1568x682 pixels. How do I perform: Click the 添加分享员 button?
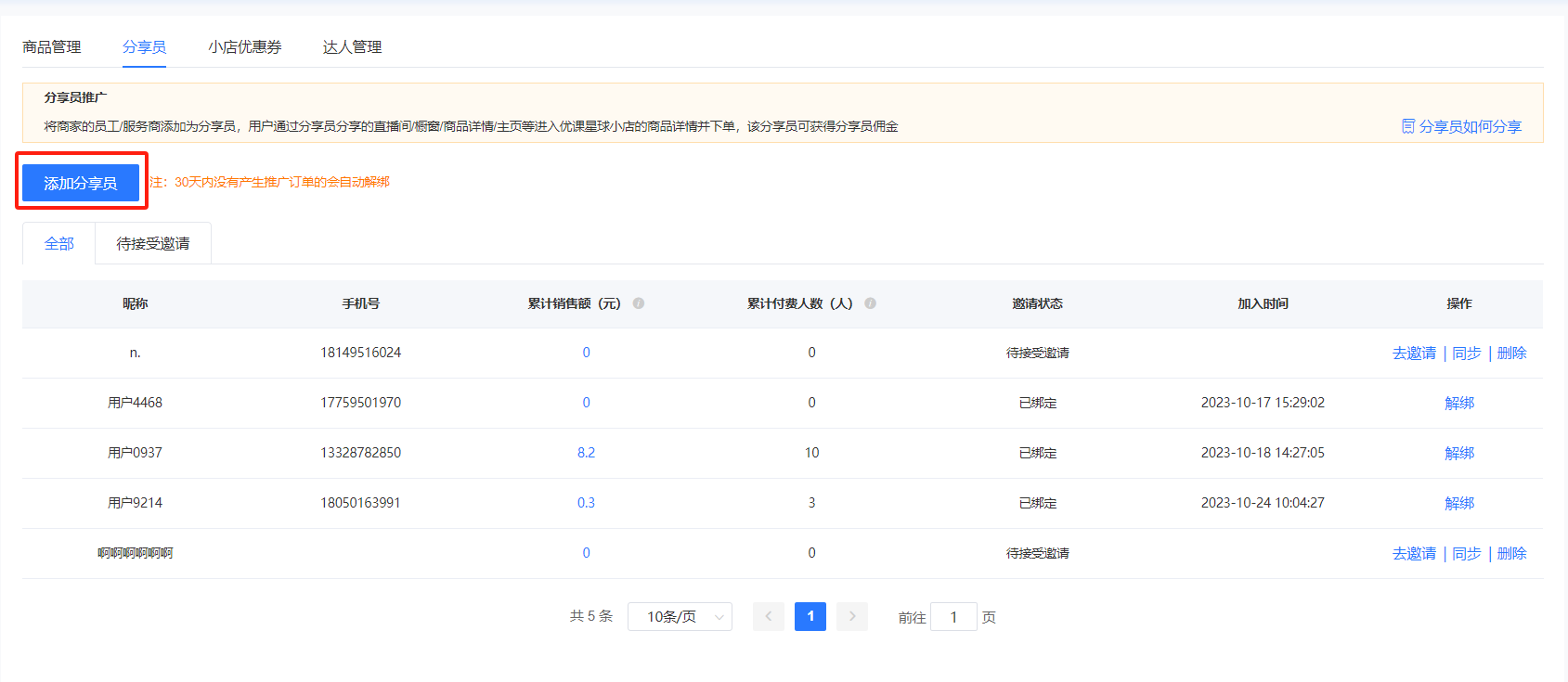pyautogui.click(x=81, y=183)
